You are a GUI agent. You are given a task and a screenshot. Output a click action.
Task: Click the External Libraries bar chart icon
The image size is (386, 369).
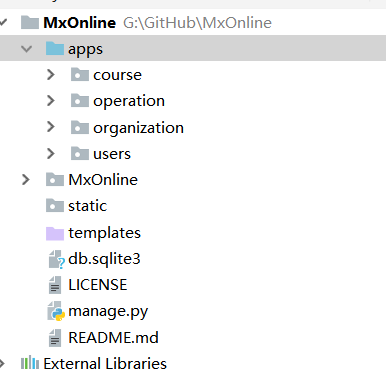pyautogui.click(x=30, y=363)
